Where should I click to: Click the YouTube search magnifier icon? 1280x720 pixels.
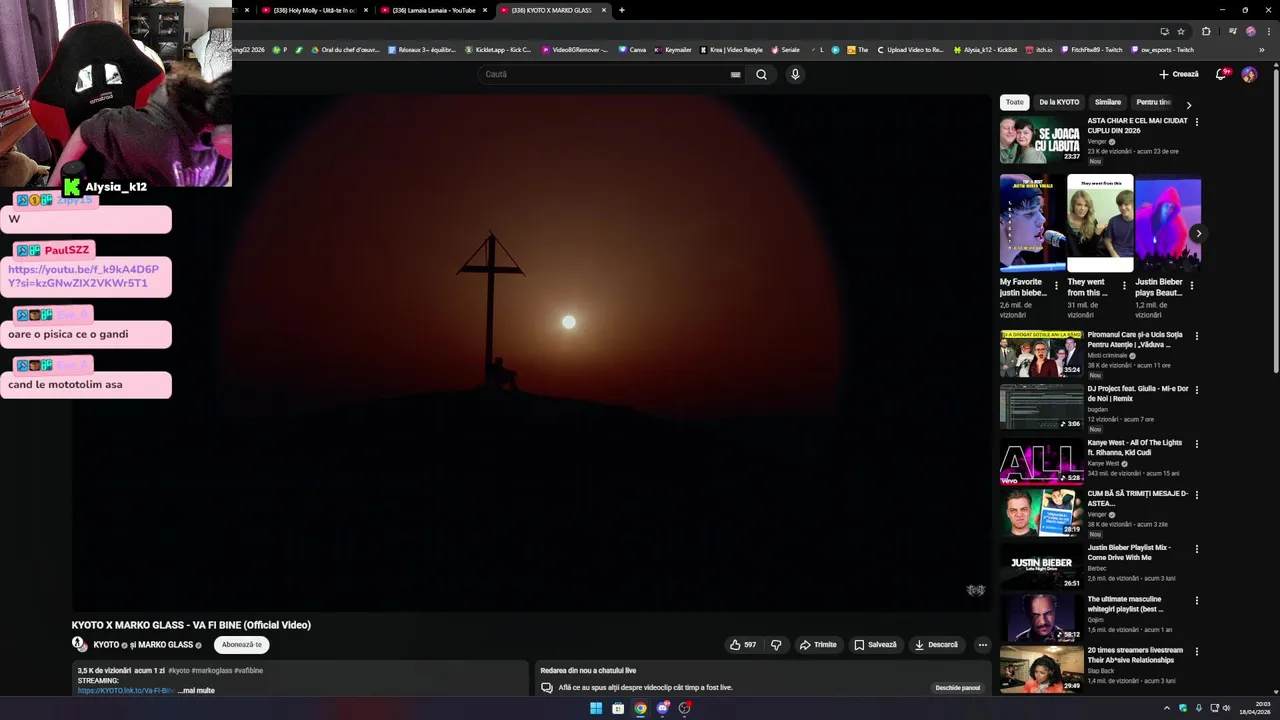pos(761,74)
